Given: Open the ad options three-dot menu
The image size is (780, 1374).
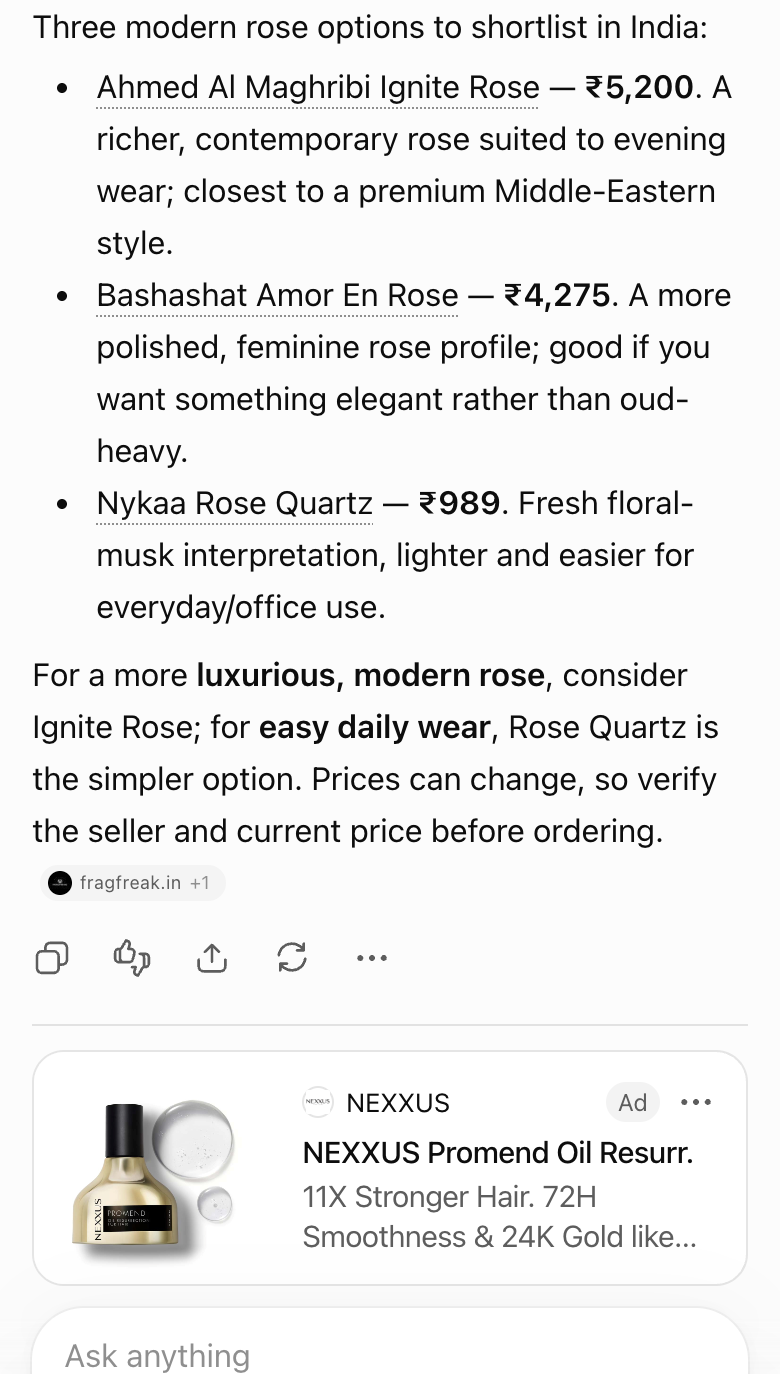Looking at the screenshot, I should [696, 1102].
